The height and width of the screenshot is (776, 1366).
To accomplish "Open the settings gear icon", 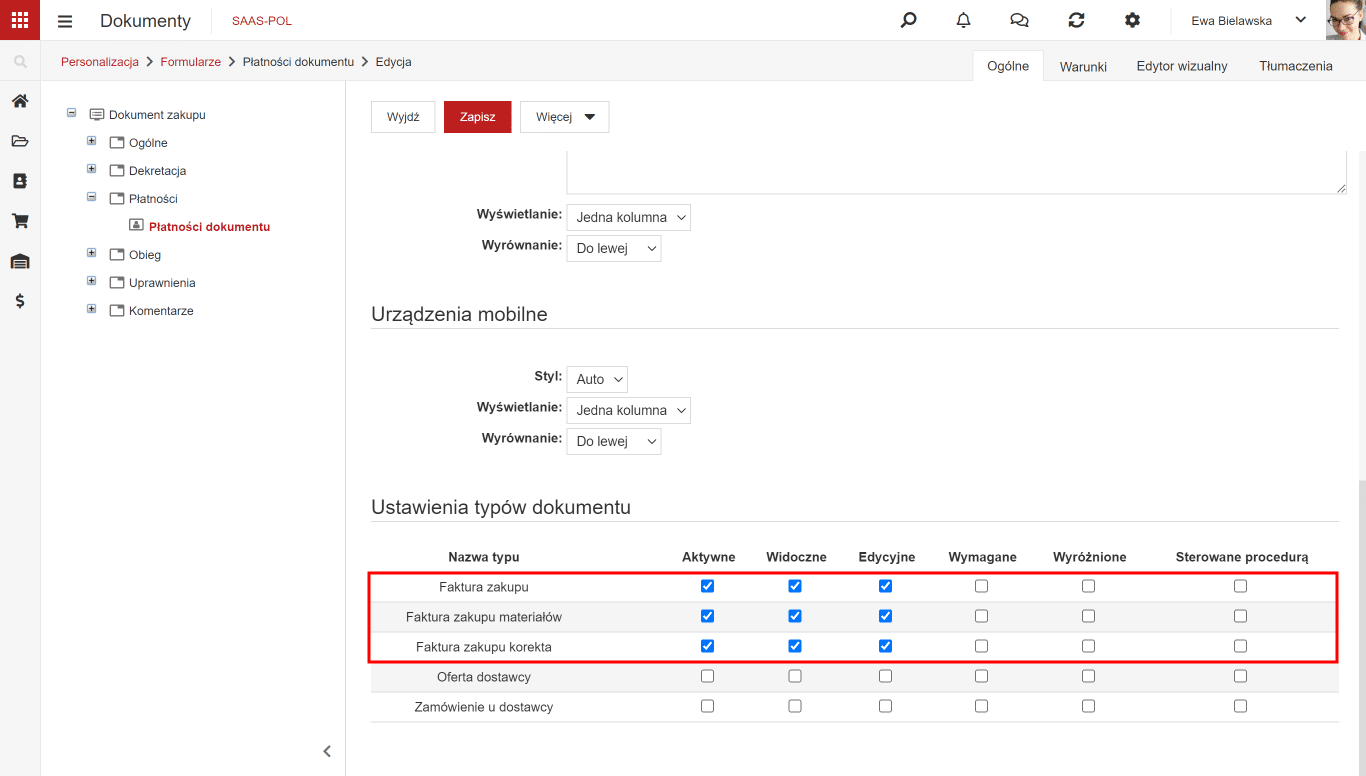I will click(x=1132, y=20).
